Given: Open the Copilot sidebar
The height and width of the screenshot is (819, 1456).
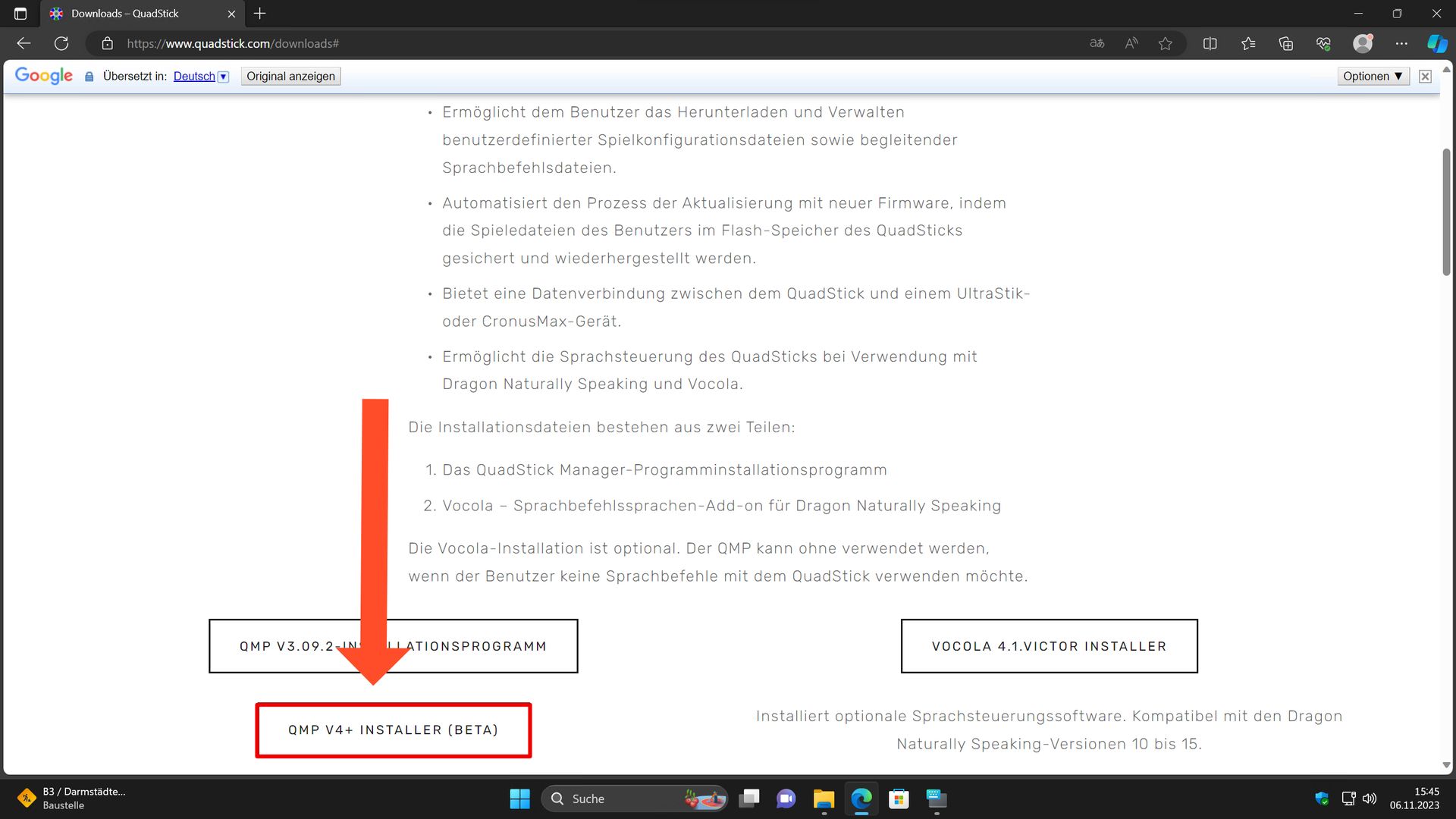Looking at the screenshot, I should click(1437, 43).
